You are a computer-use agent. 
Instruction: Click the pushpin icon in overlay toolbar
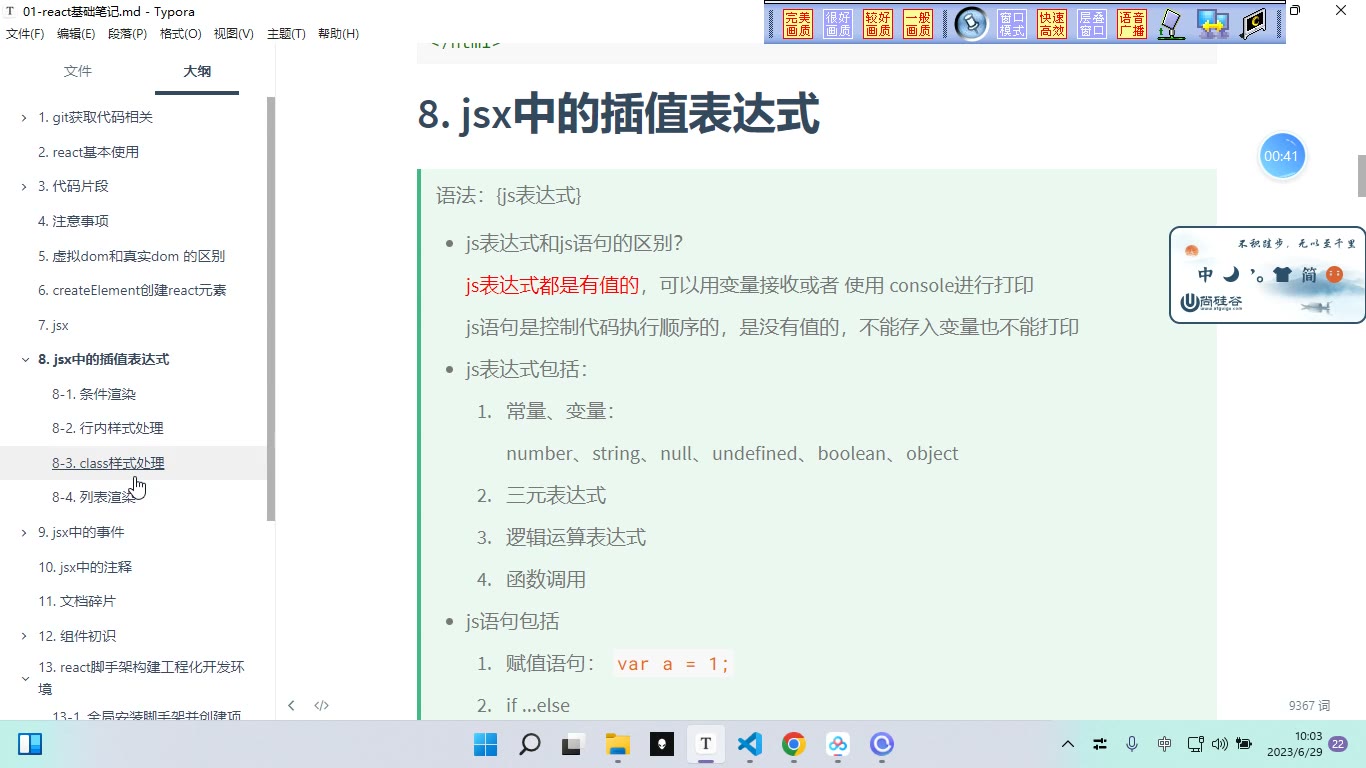click(971, 24)
